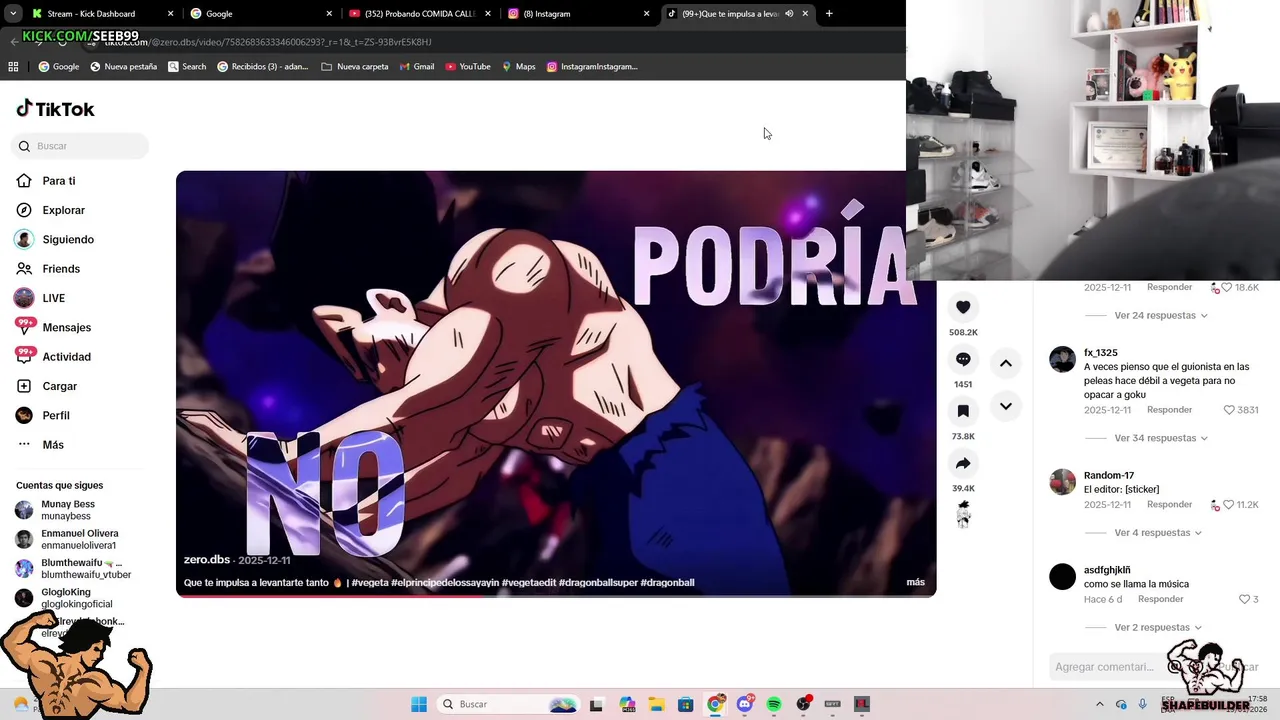
Task: Open Nueva carpeta bookmarks folder
Action: click(355, 67)
